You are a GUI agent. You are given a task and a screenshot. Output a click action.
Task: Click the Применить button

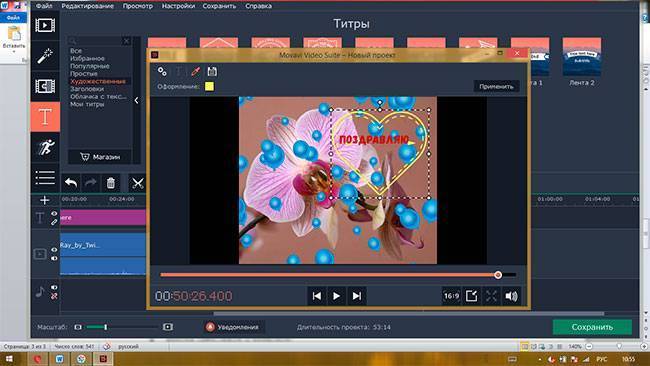496,86
